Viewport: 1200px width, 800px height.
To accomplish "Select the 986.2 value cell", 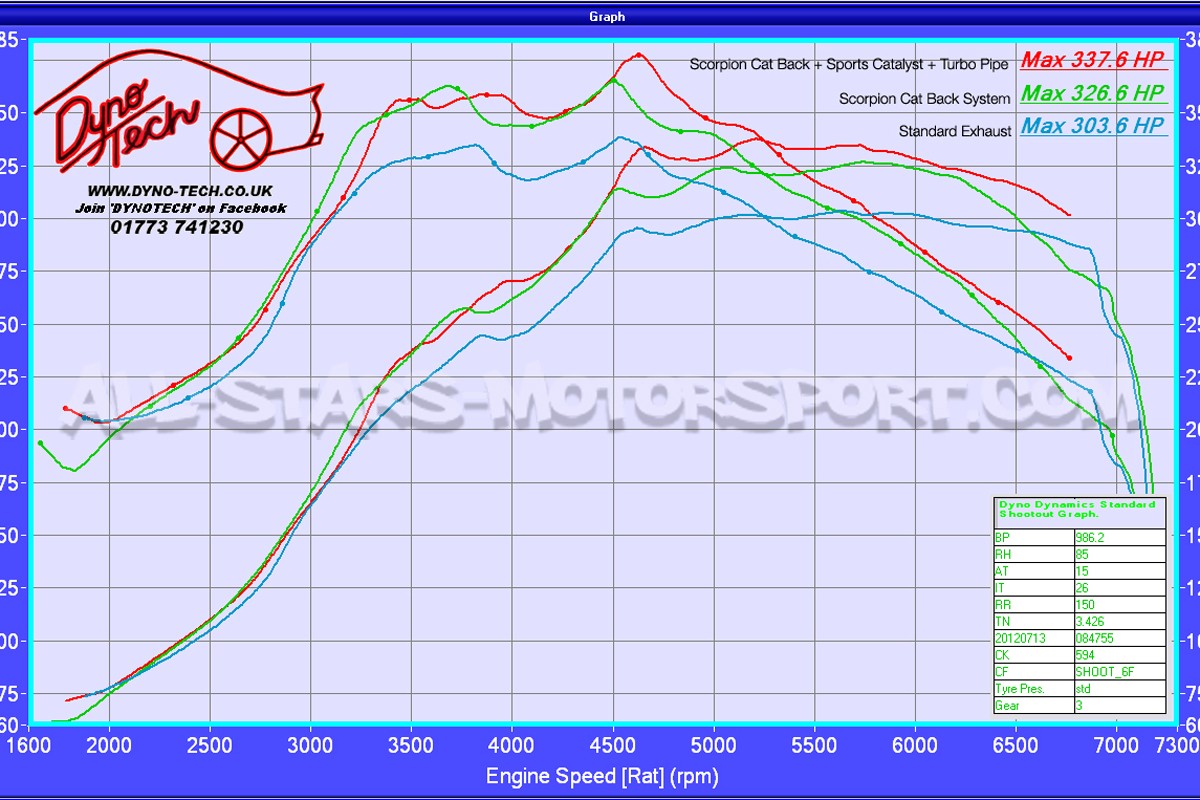I will (x=1119, y=537).
